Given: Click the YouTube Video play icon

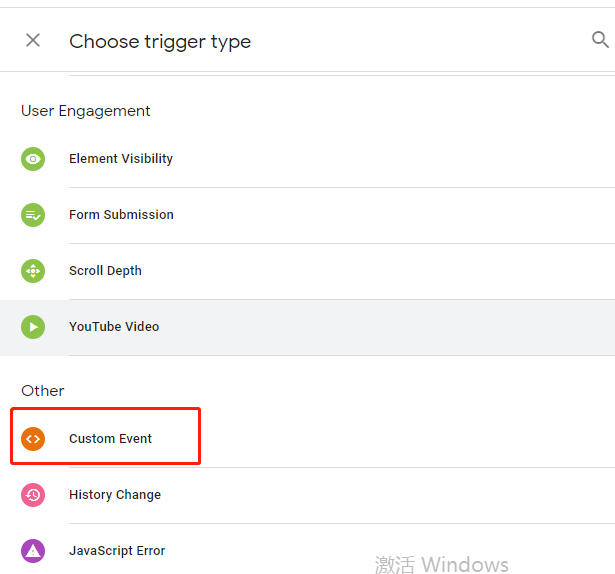Looking at the screenshot, I should [33, 327].
